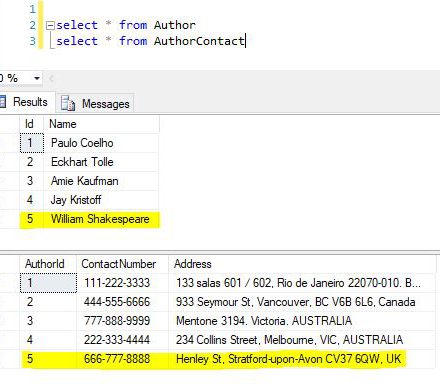Click contact number 222-333-4444

click(x=122, y=340)
